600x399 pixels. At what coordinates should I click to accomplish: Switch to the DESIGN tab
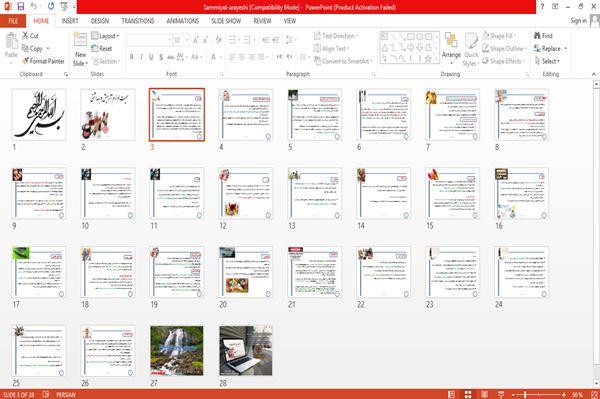click(100, 21)
